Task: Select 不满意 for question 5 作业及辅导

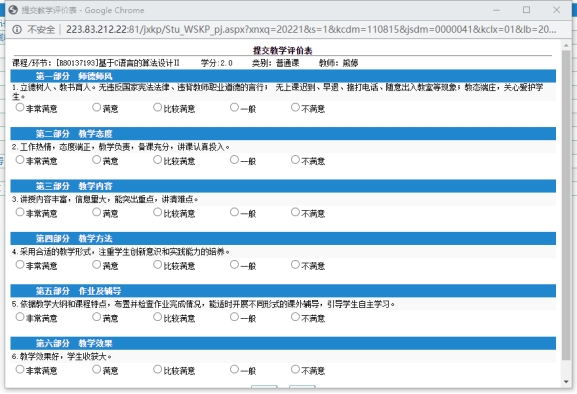Action: (x=295, y=317)
